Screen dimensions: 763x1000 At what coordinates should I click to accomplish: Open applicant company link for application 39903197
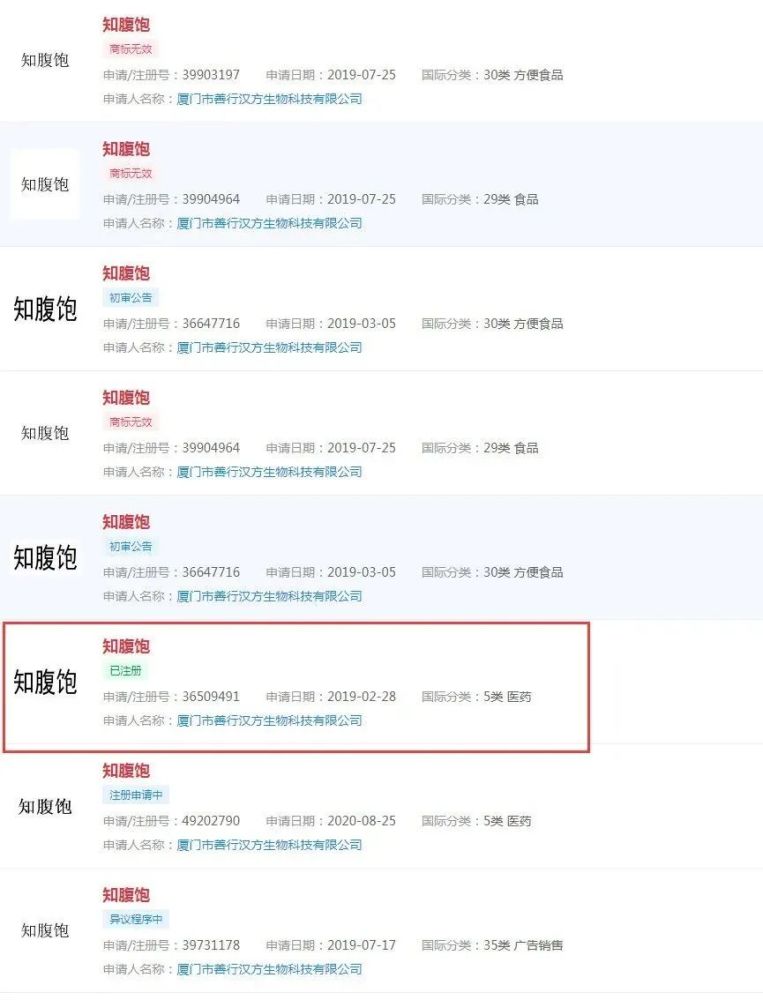click(x=269, y=99)
